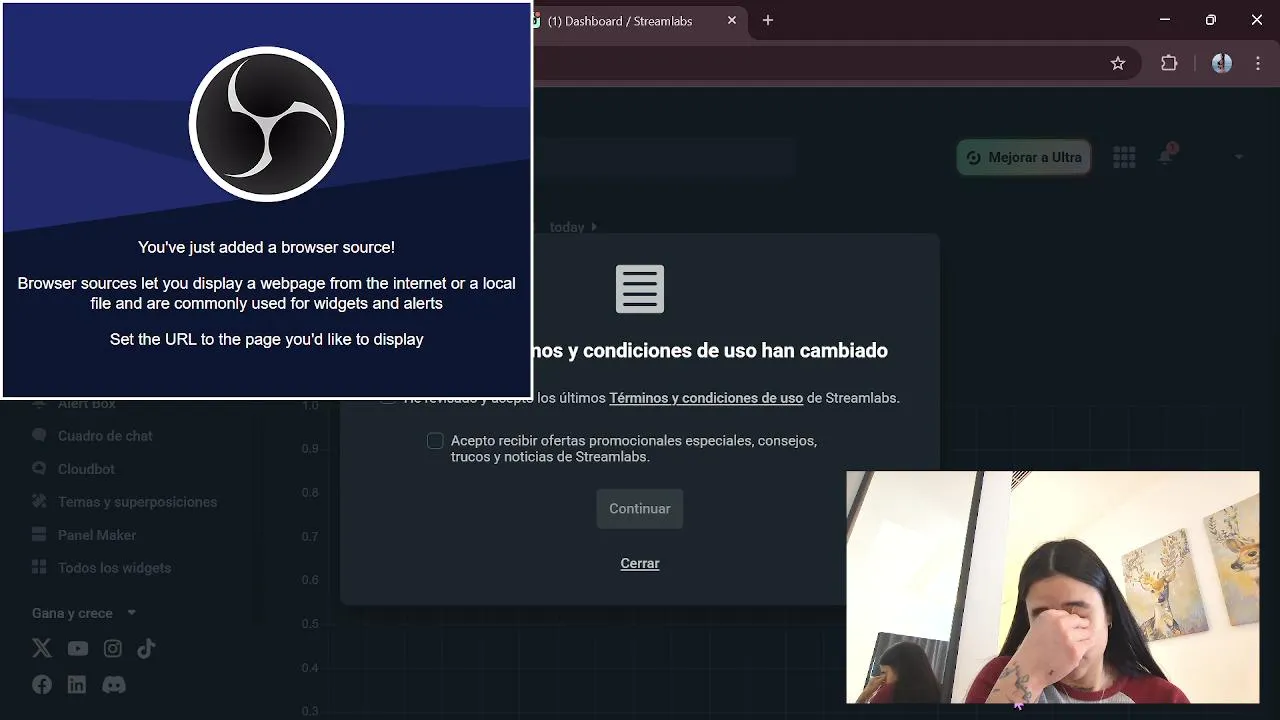
Task: Advance the date with today arrow
Action: click(x=593, y=227)
